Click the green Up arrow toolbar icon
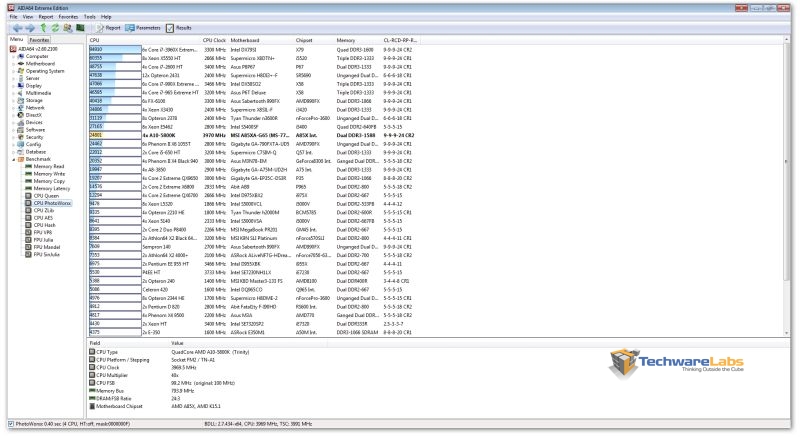The width and height of the screenshot is (800, 437). tap(43, 28)
